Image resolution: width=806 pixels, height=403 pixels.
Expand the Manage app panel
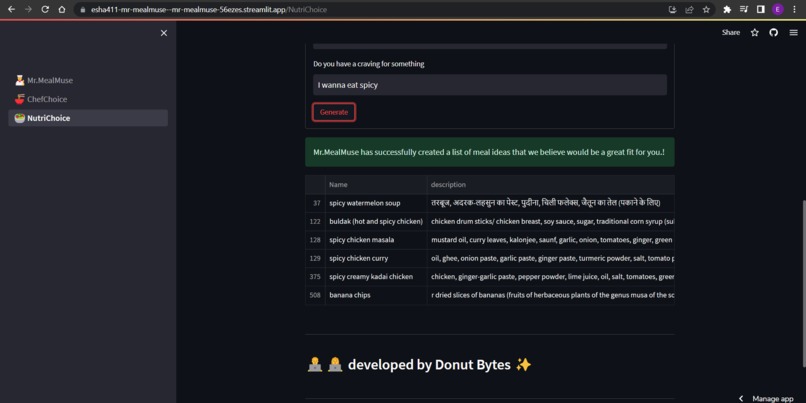(x=766, y=398)
